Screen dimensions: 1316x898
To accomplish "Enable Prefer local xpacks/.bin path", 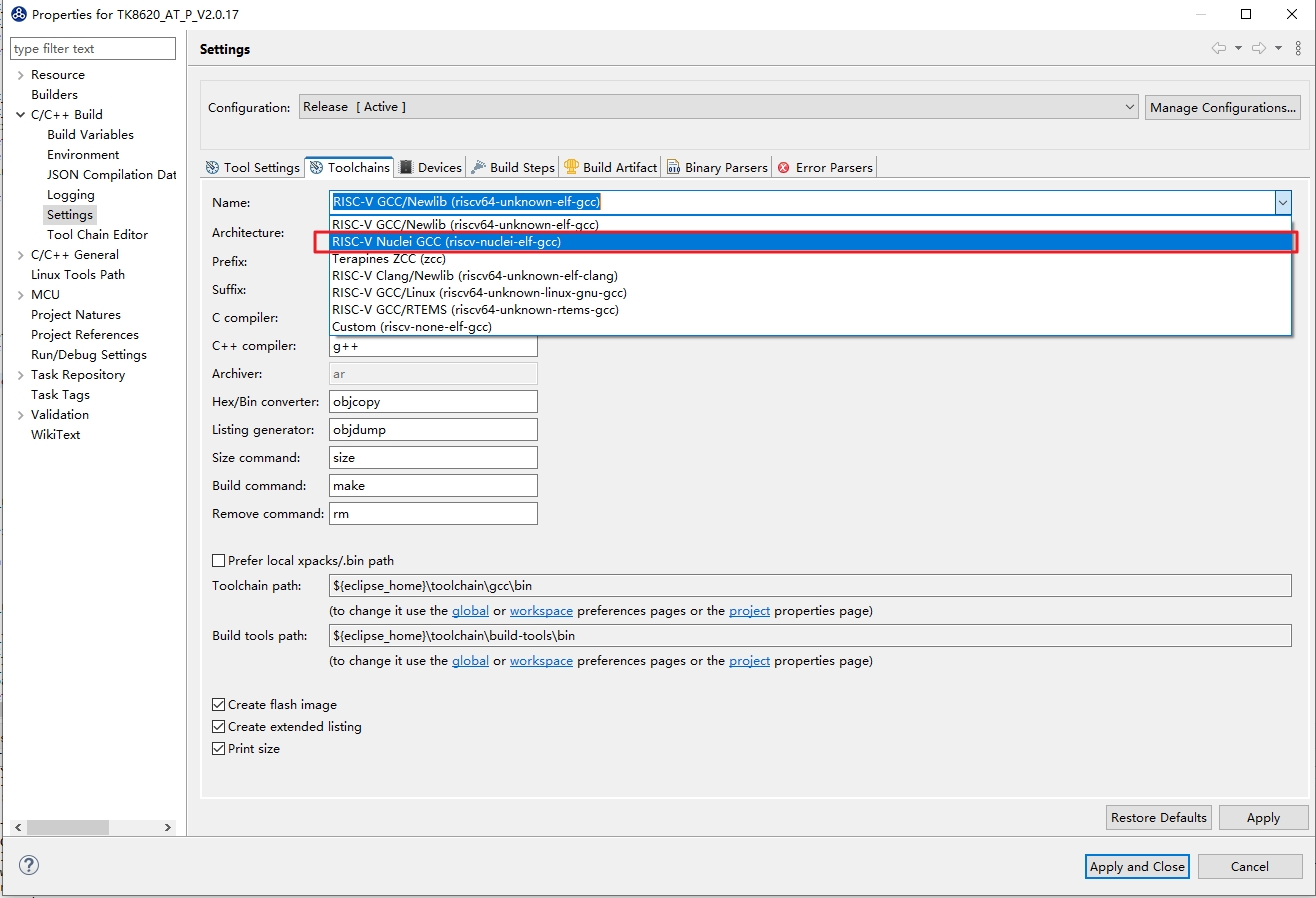I will tap(219, 561).
